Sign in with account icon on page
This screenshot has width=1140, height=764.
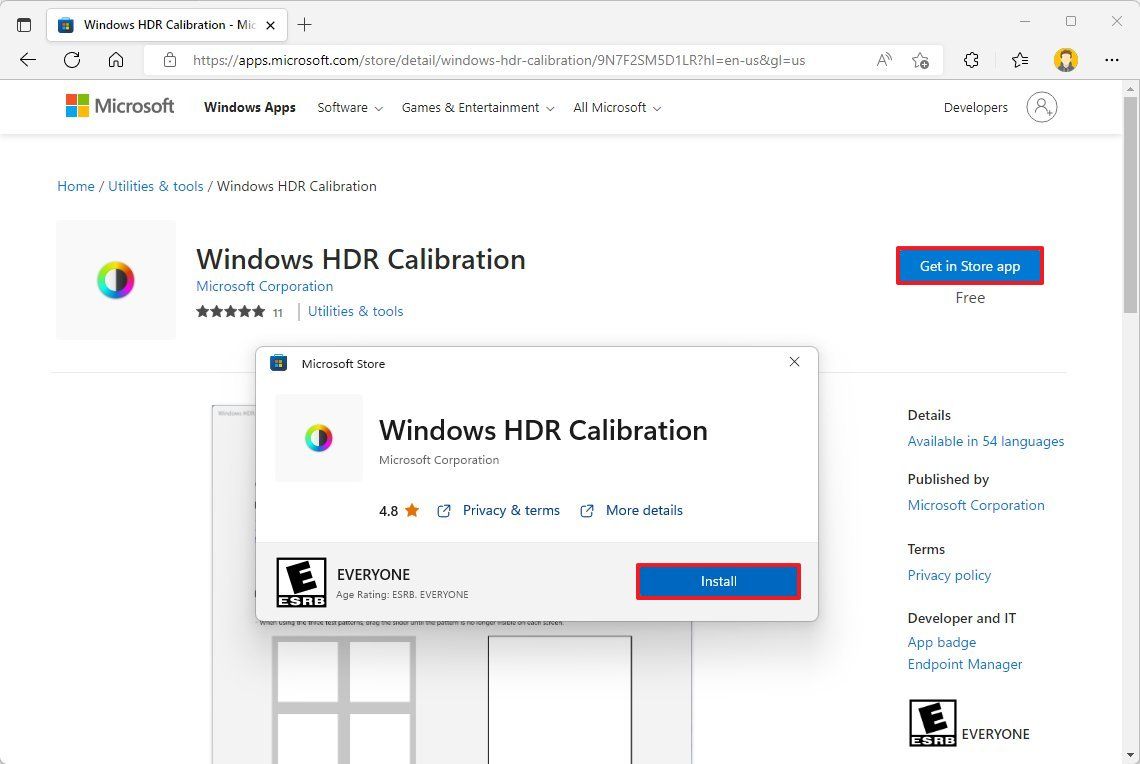click(x=1042, y=107)
